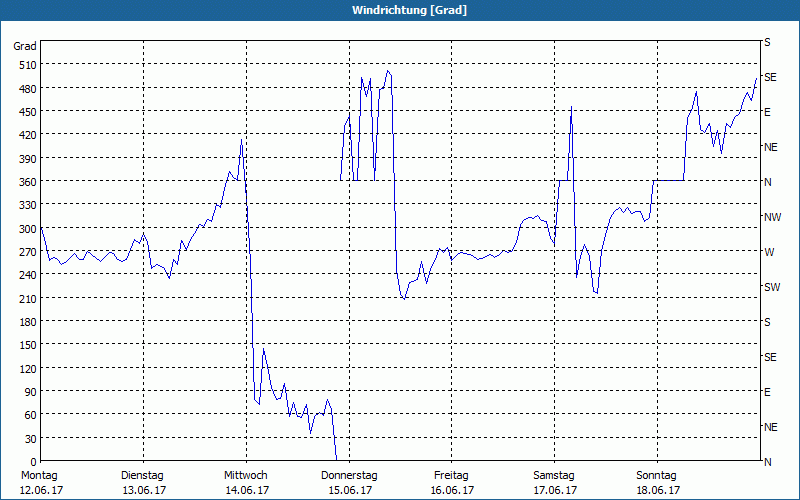Click the Dienstag 13.06.17 date label
Screen dimensions: 800x500
(143, 483)
